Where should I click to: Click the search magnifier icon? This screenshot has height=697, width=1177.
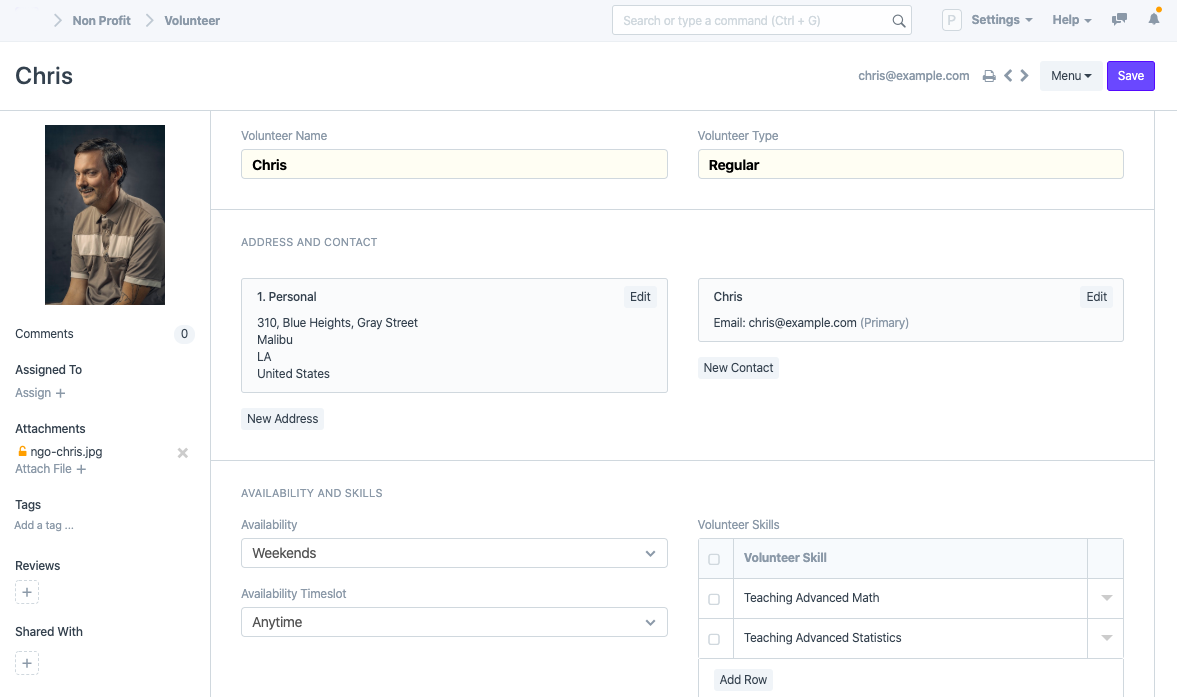(898, 21)
